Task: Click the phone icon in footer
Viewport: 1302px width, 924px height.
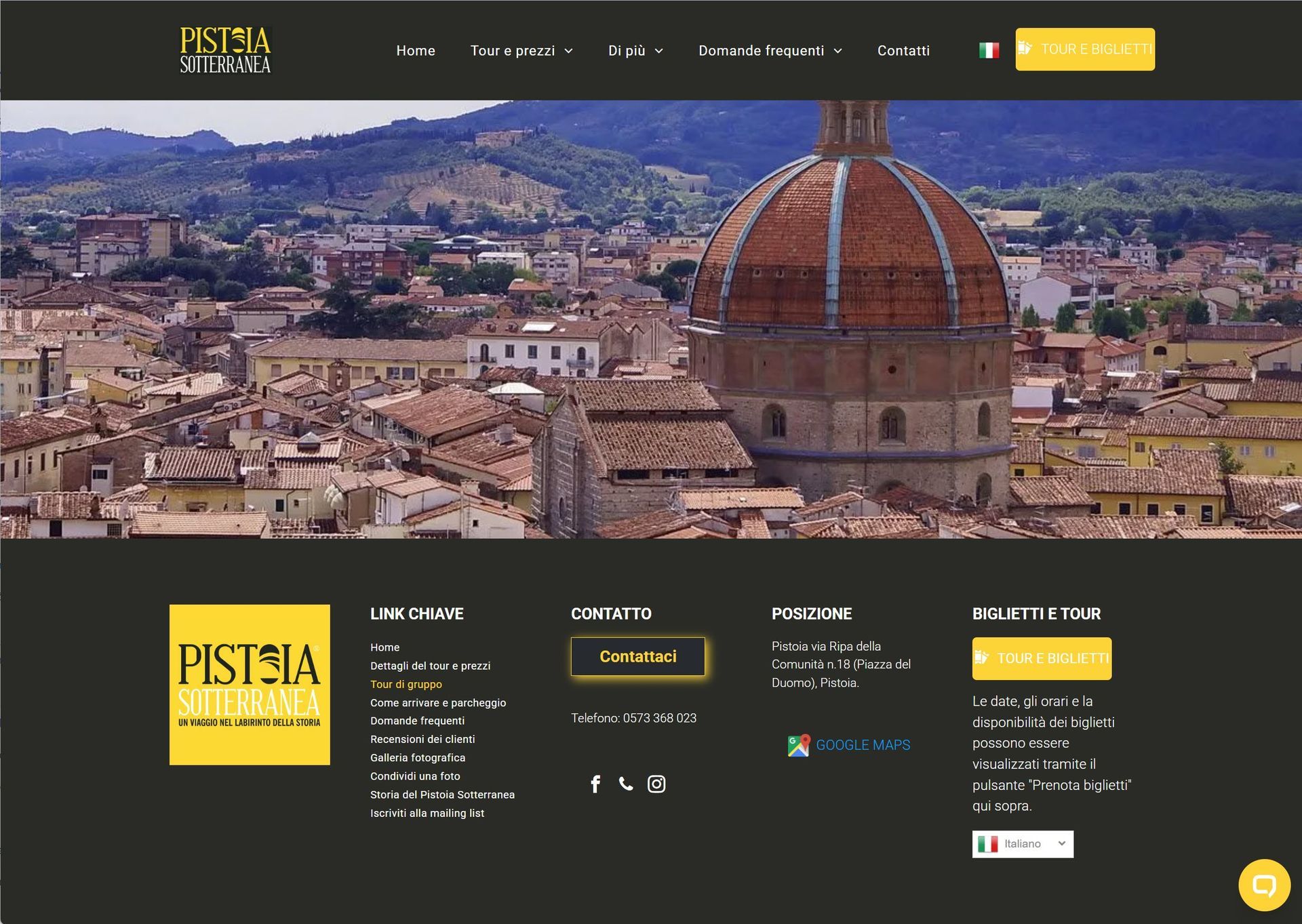Action: click(626, 784)
